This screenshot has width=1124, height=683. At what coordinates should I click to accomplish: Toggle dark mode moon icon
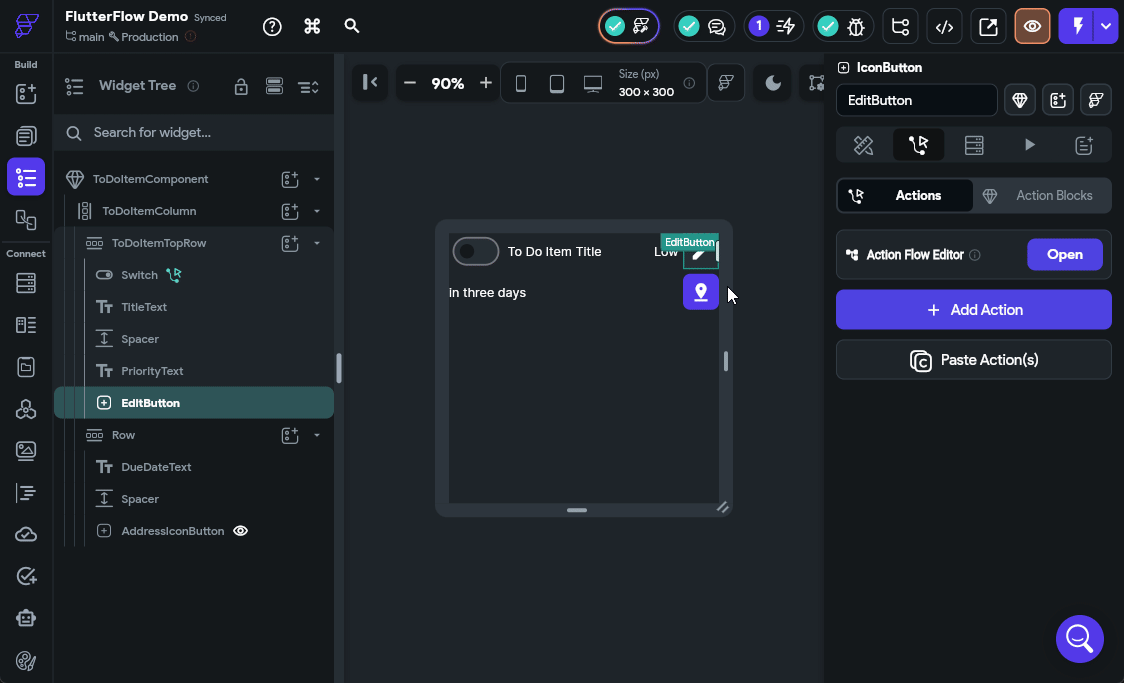point(773,83)
